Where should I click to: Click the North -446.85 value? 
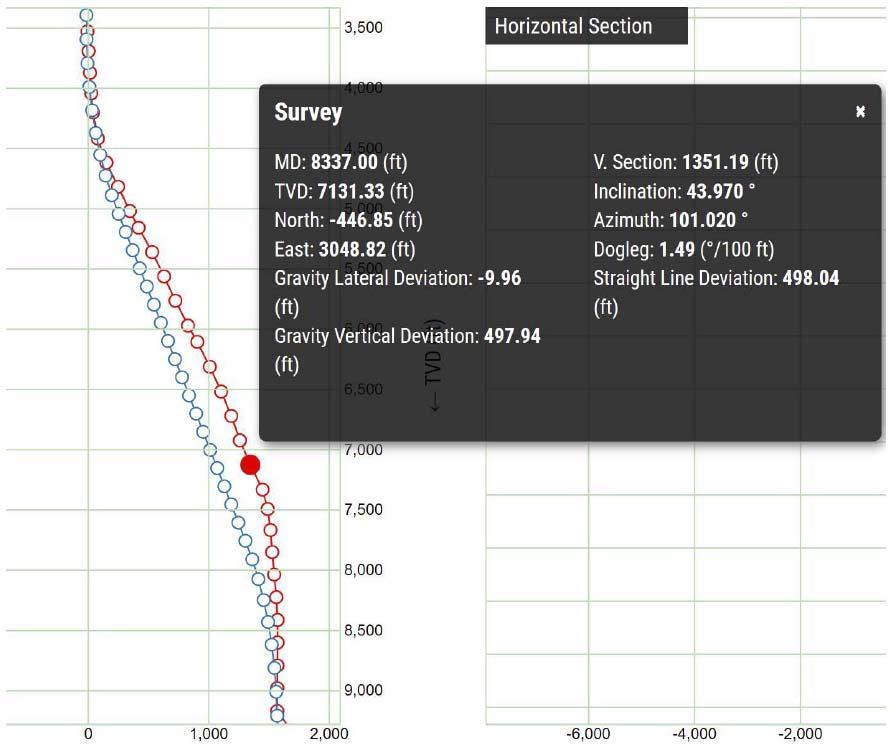pyautogui.click(x=361, y=220)
